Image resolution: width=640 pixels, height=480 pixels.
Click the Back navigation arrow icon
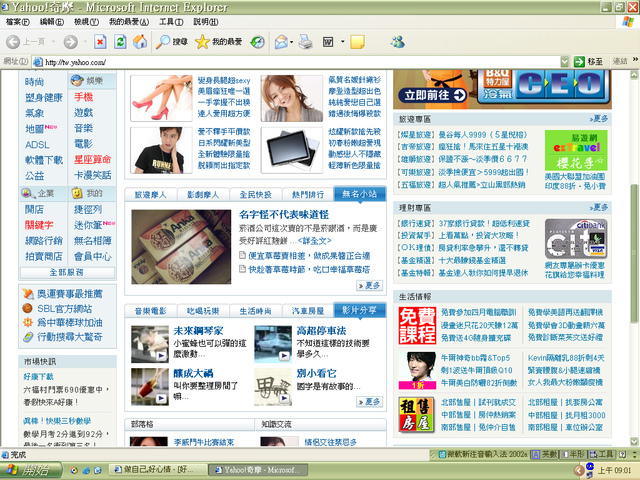tap(13, 42)
